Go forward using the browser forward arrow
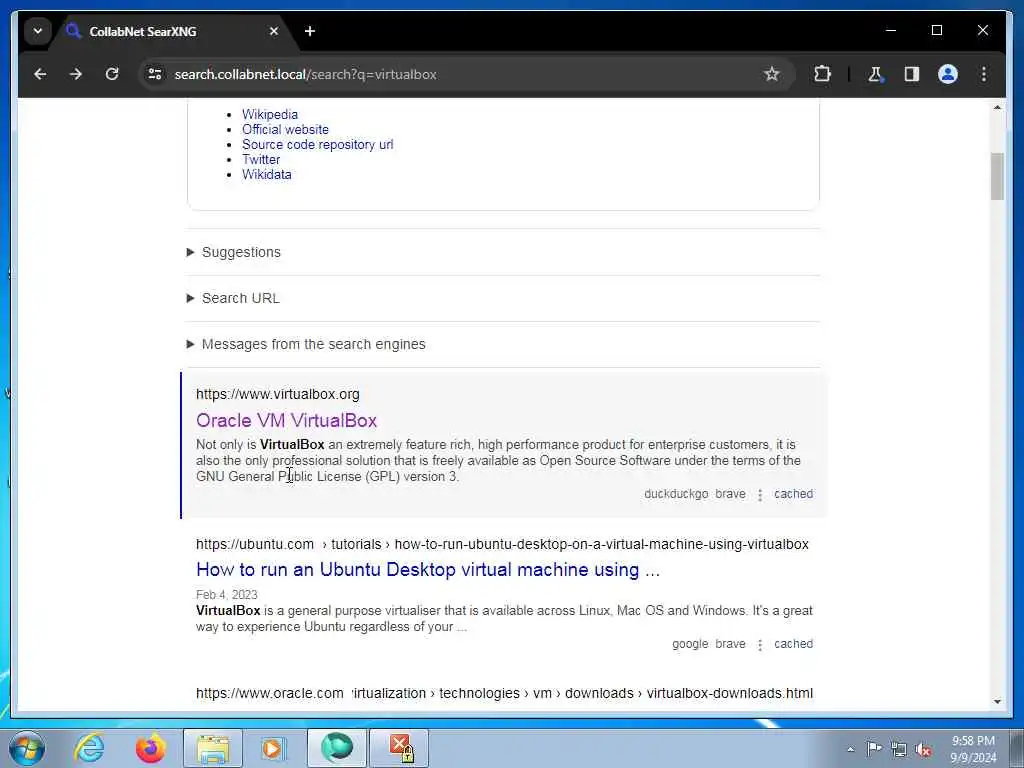Screen dimensions: 1024x768 pos(76,74)
